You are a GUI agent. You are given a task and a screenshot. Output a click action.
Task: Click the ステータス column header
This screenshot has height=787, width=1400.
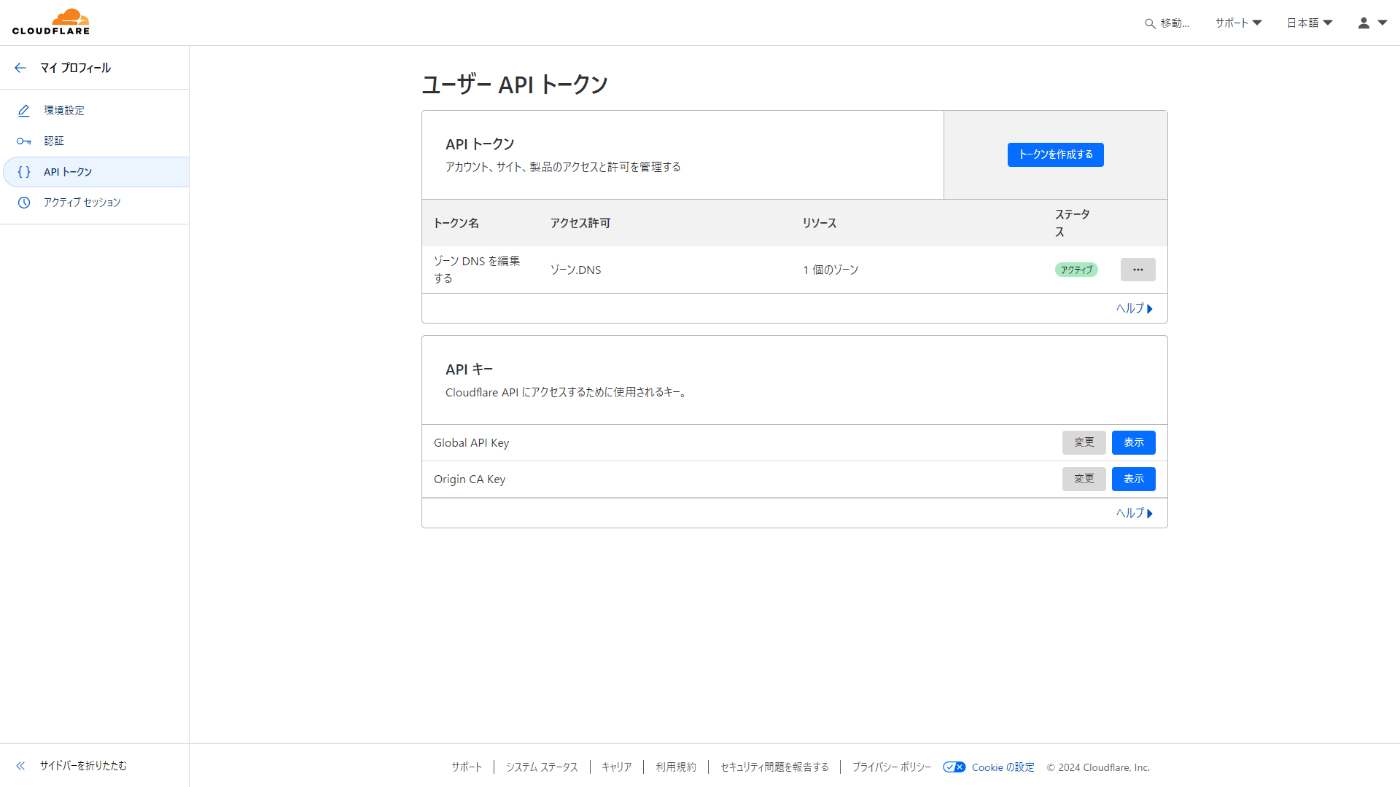pyautogui.click(x=1073, y=223)
